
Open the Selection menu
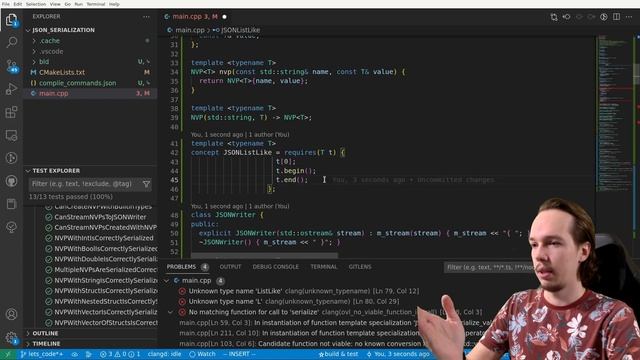[x=36, y=4]
